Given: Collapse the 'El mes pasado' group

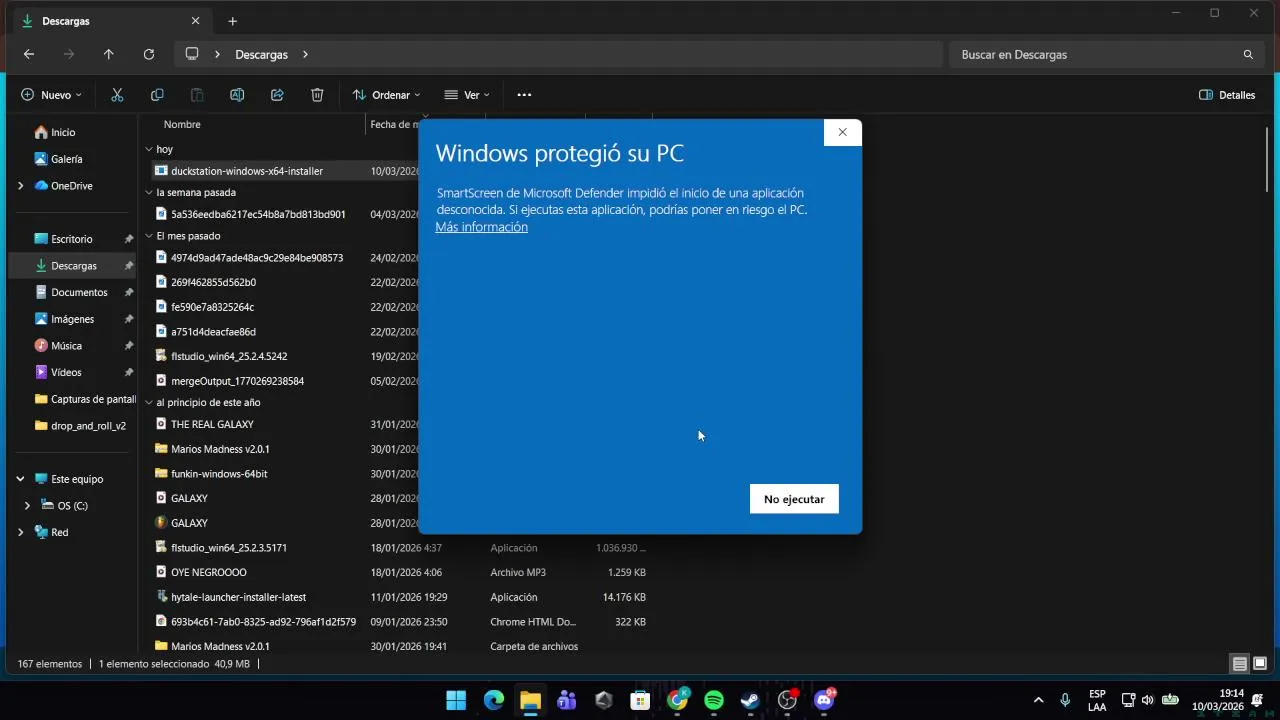Looking at the screenshot, I should (149, 236).
